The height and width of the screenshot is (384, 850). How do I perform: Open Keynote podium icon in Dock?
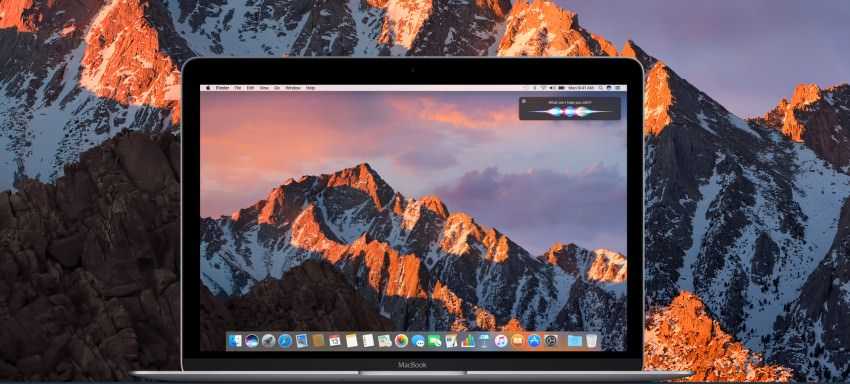pyautogui.click(x=485, y=340)
